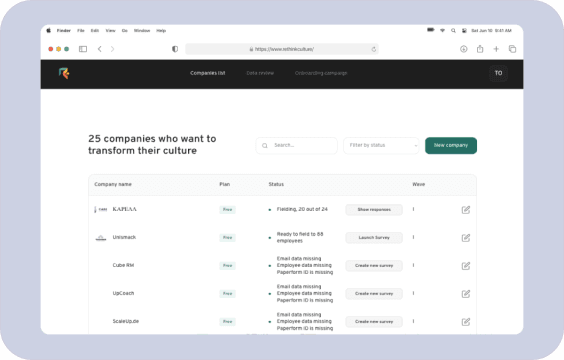Click the KAPEAA company name
Screen dimensions: 564x360
(x=124, y=209)
